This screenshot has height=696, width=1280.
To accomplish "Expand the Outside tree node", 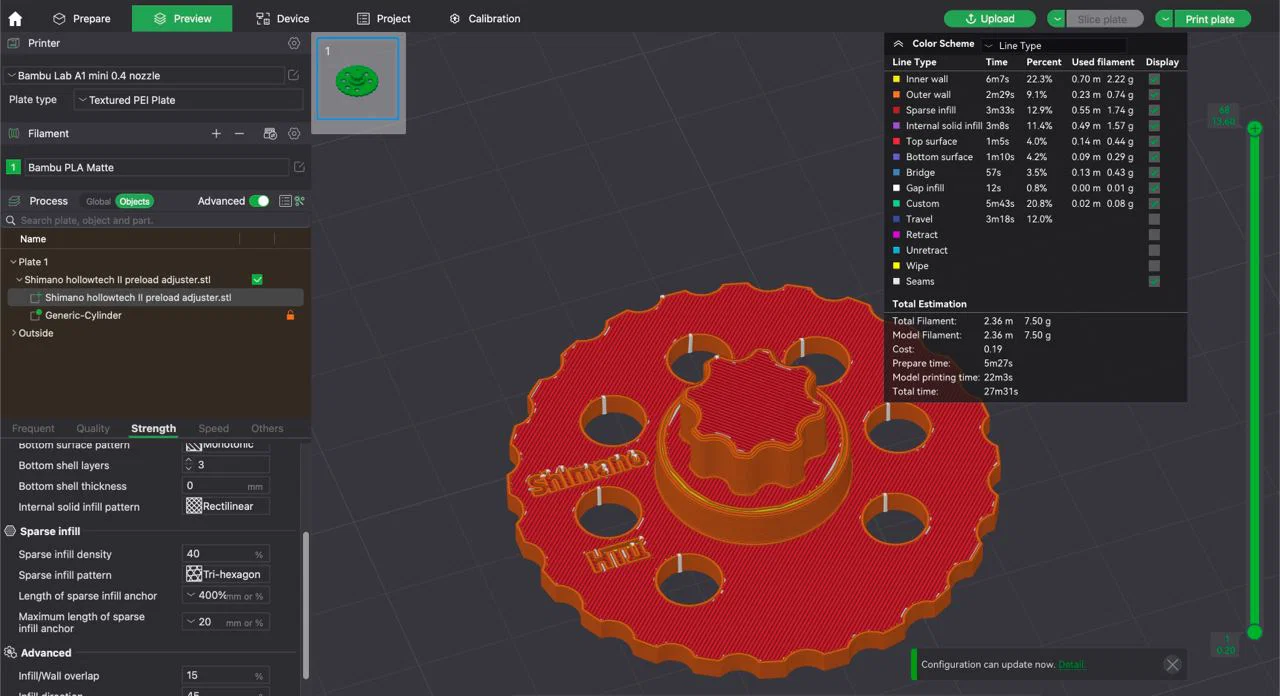I will 13,333.
